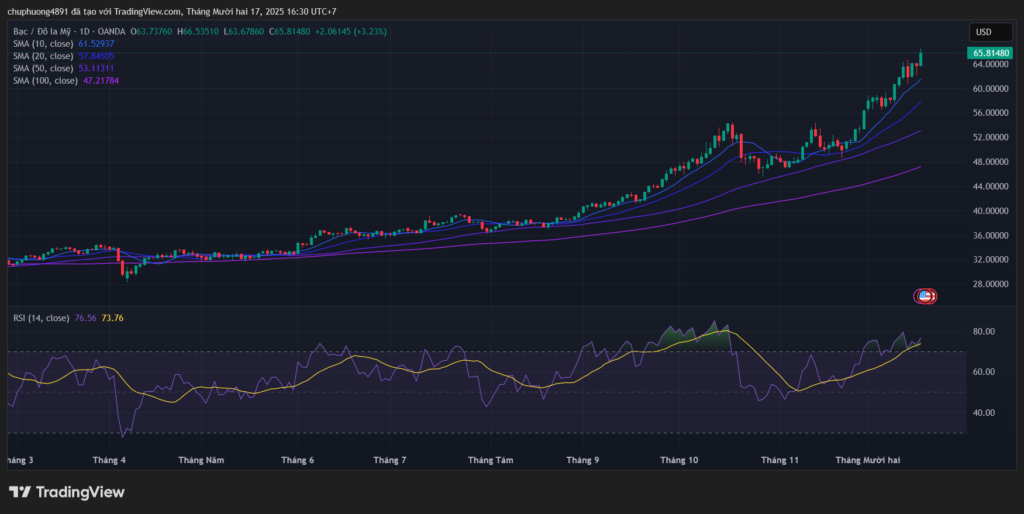The width and height of the screenshot is (1024, 514).
Task: Click the 80.00 RSI scale label
Action: pos(981,332)
